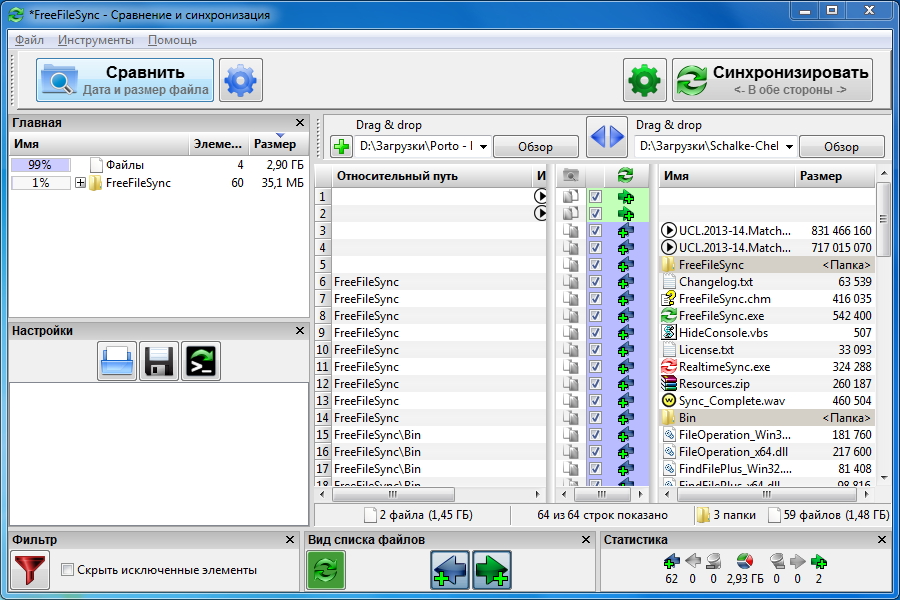
Task: Open the Помощь menu
Action: click(172, 40)
